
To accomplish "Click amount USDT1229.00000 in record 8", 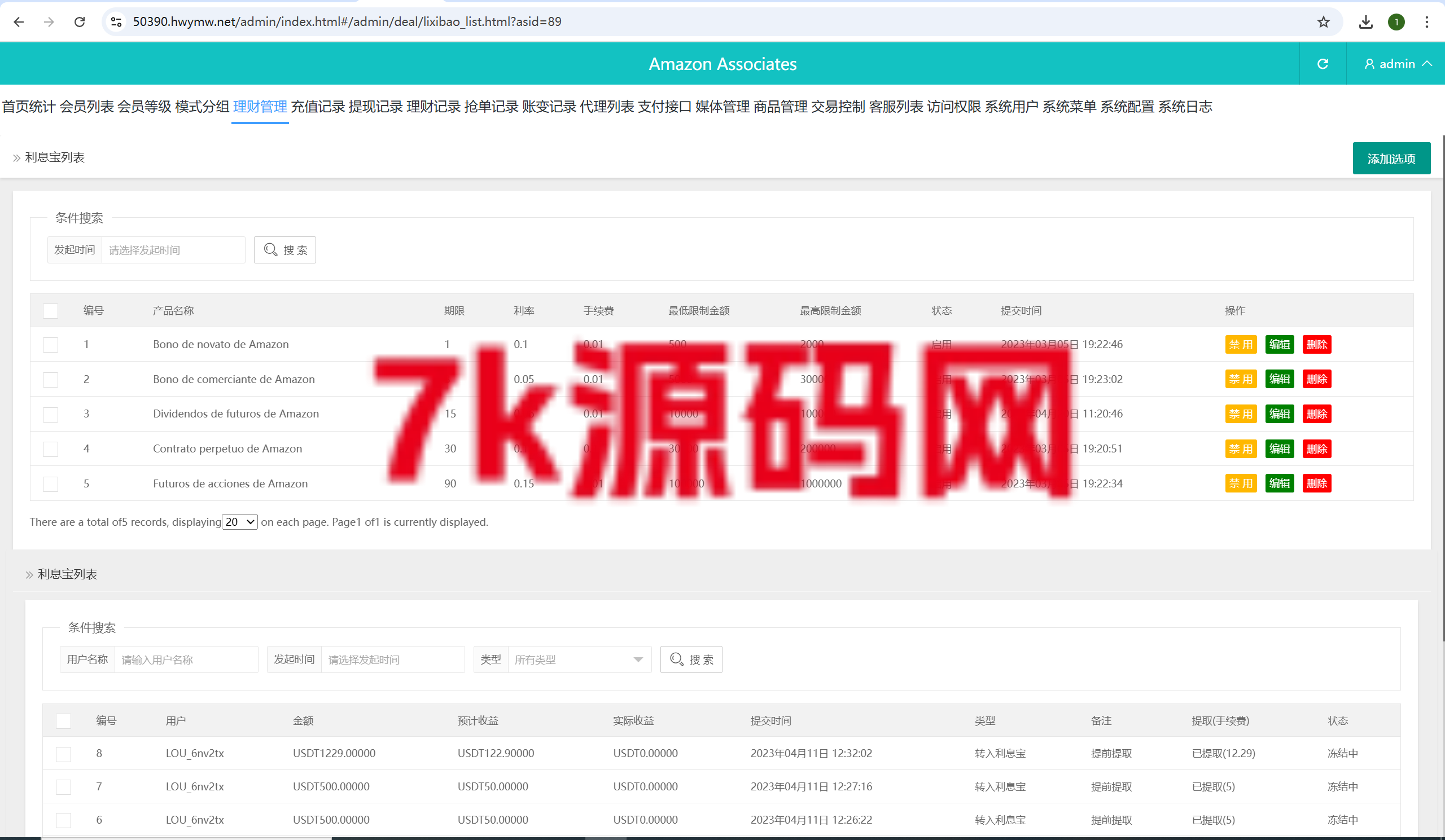I will point(334,753).
